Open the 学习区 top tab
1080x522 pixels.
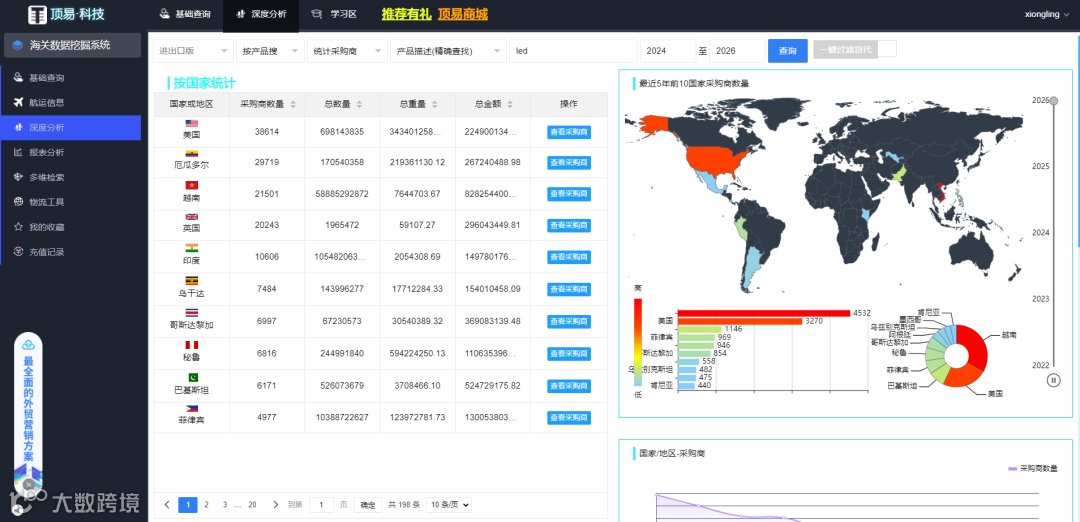(x=334, y=14)
